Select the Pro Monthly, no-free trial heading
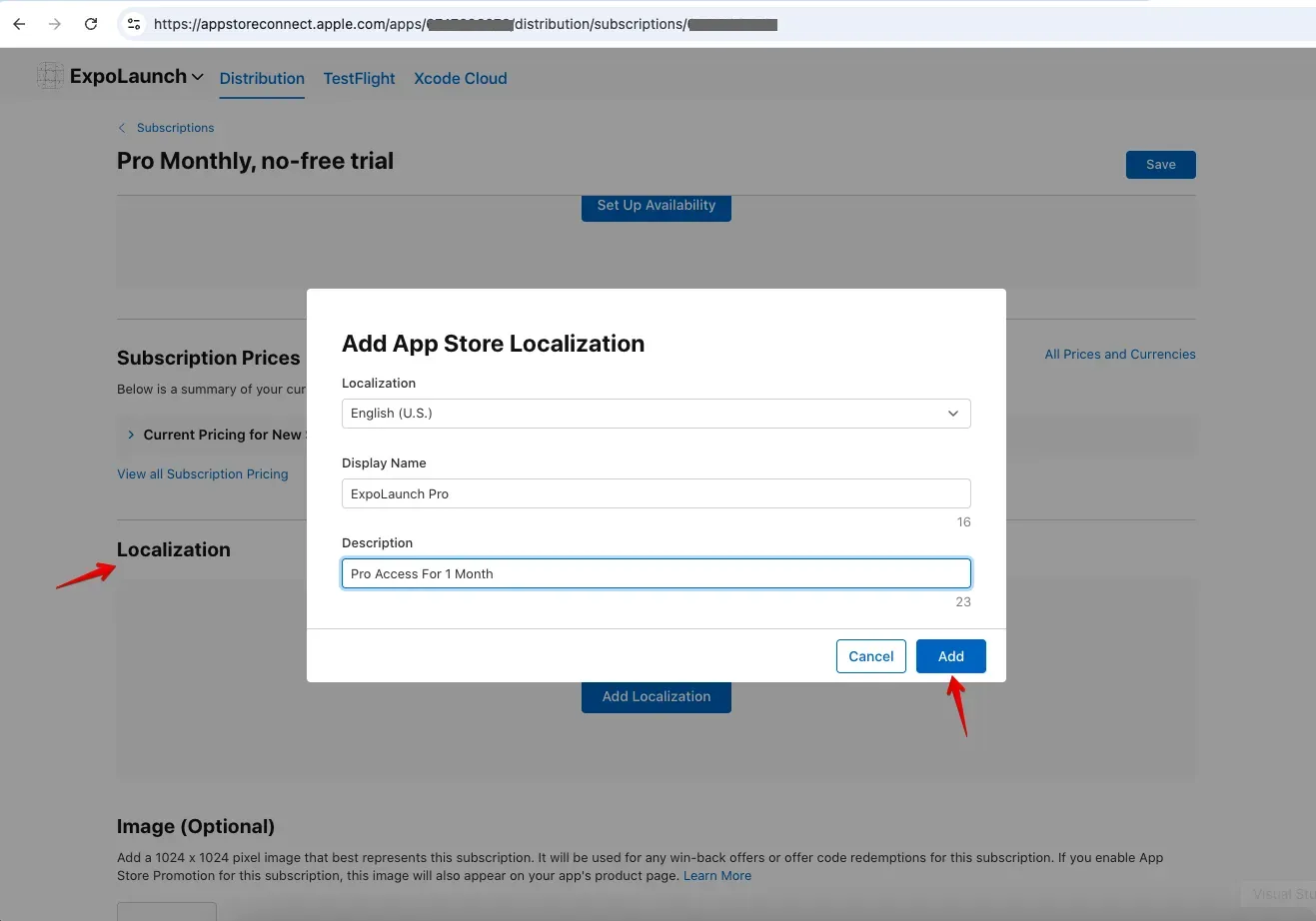Viewport: 1316px width, 921px height. pyautogui.click(x=255, y=161)
